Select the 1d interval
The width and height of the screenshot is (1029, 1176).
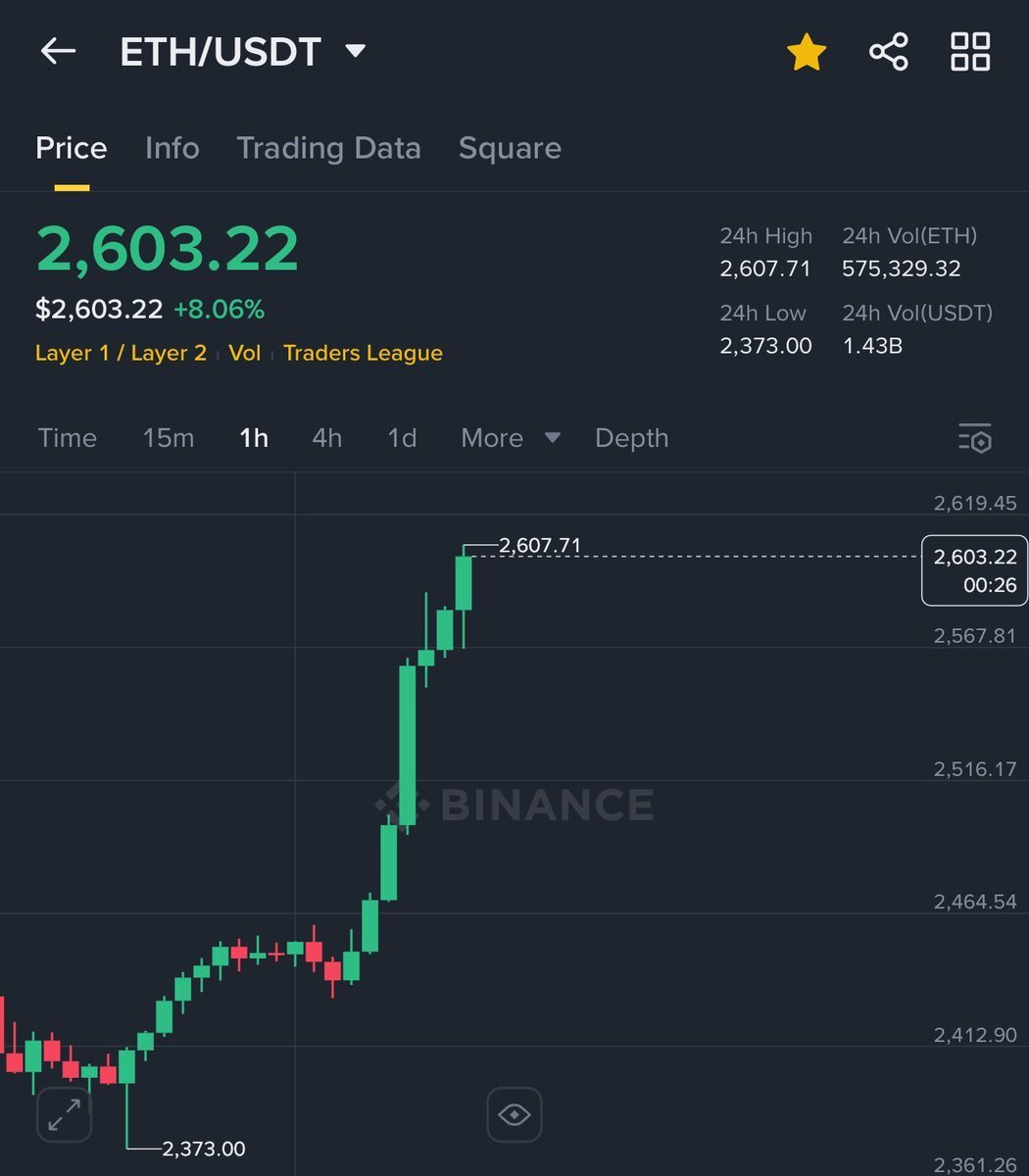pos(402,438)
